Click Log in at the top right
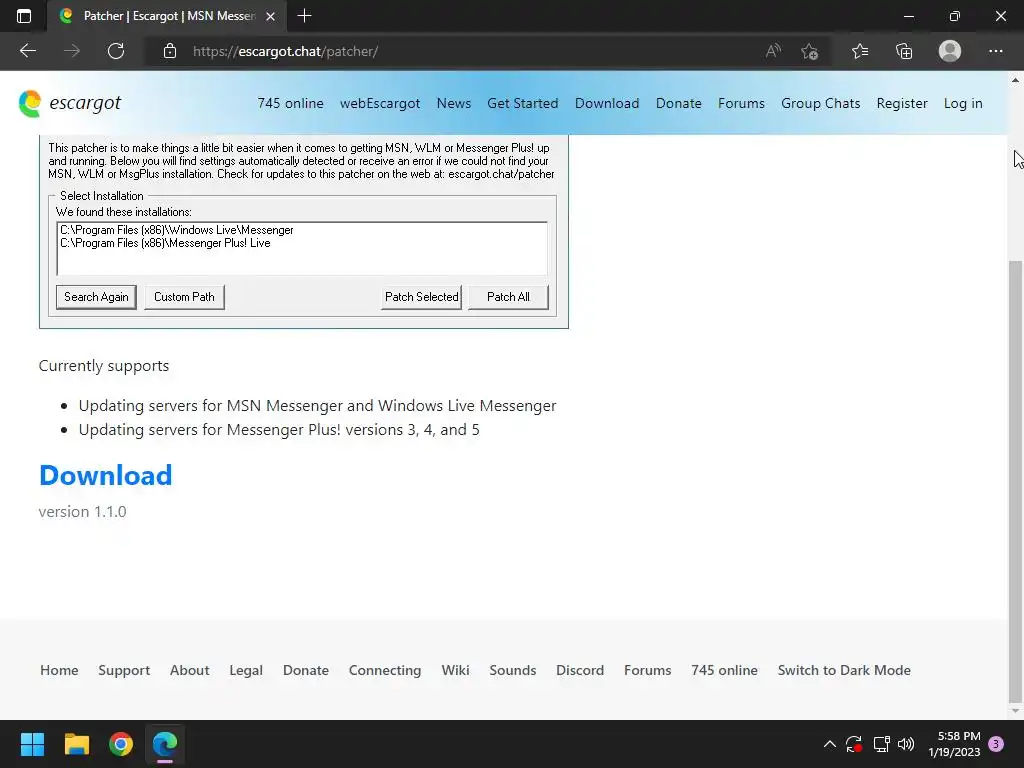Screen dimensions: 1024x768 click(x=963, y=103)
